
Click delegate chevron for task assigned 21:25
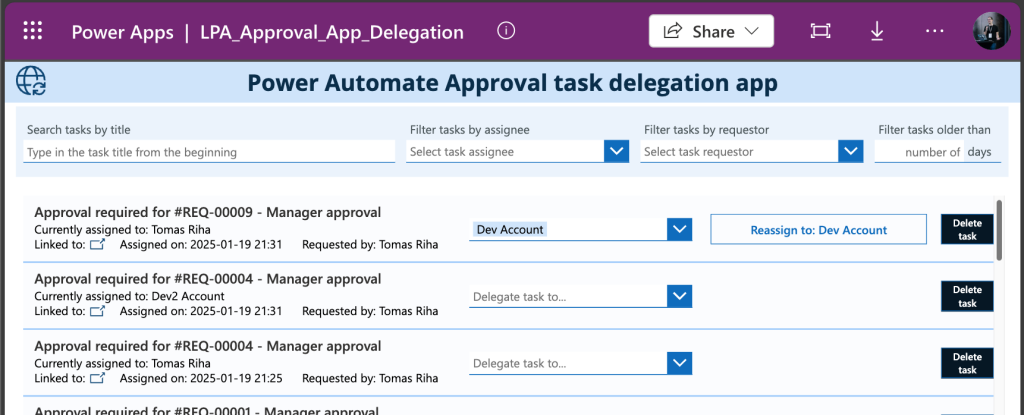(x=679, y=363)
